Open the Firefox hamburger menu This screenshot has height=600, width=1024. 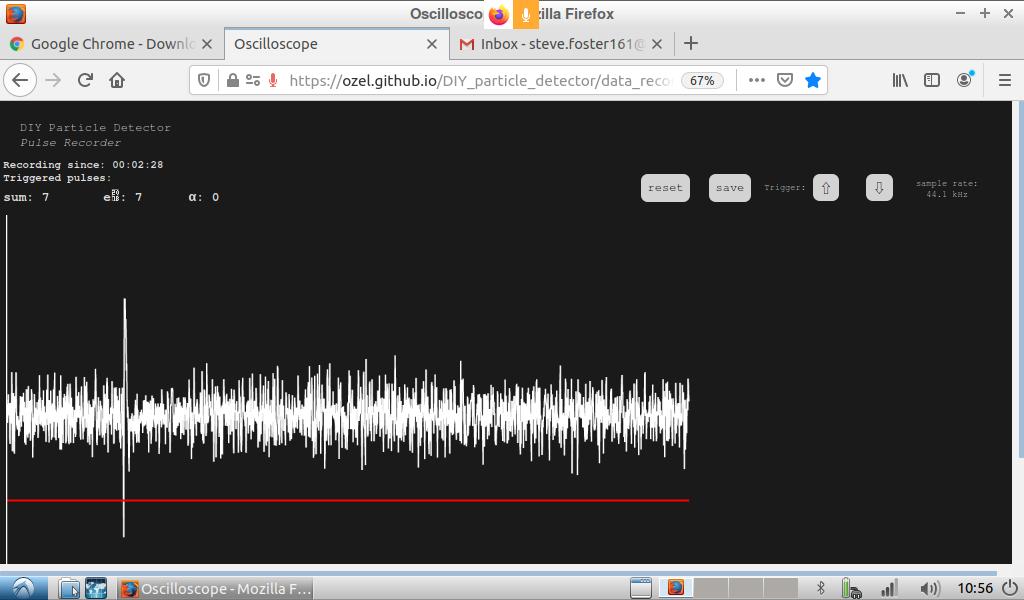[1005, 80]
